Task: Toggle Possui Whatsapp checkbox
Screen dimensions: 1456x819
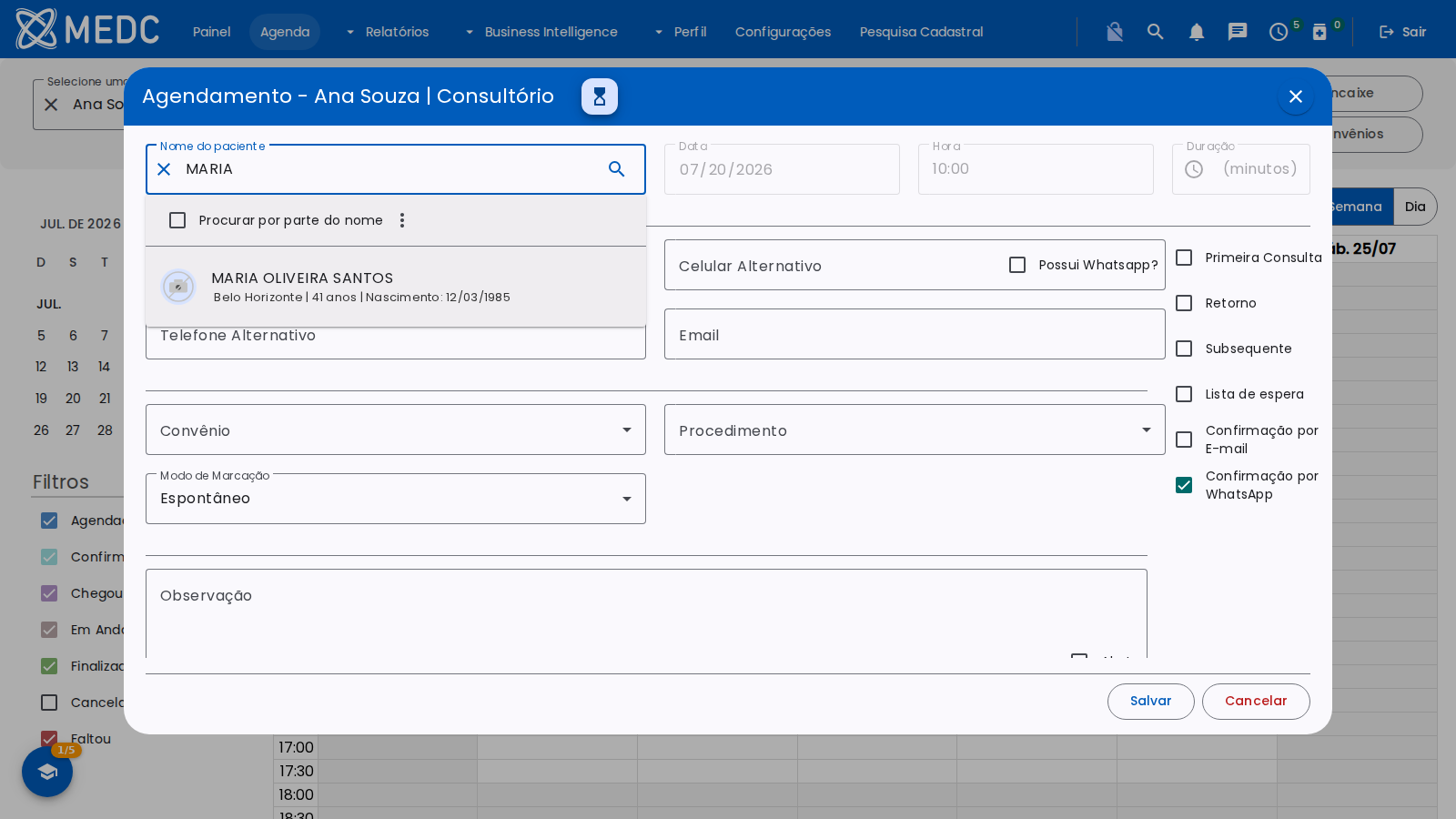Action: 1017,265
